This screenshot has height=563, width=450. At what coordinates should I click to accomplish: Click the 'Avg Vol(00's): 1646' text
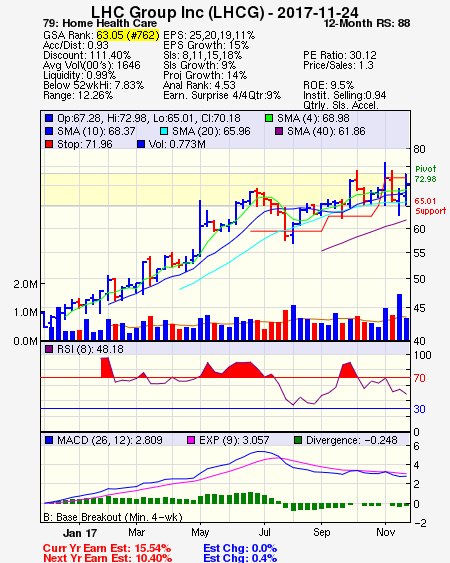92,65
